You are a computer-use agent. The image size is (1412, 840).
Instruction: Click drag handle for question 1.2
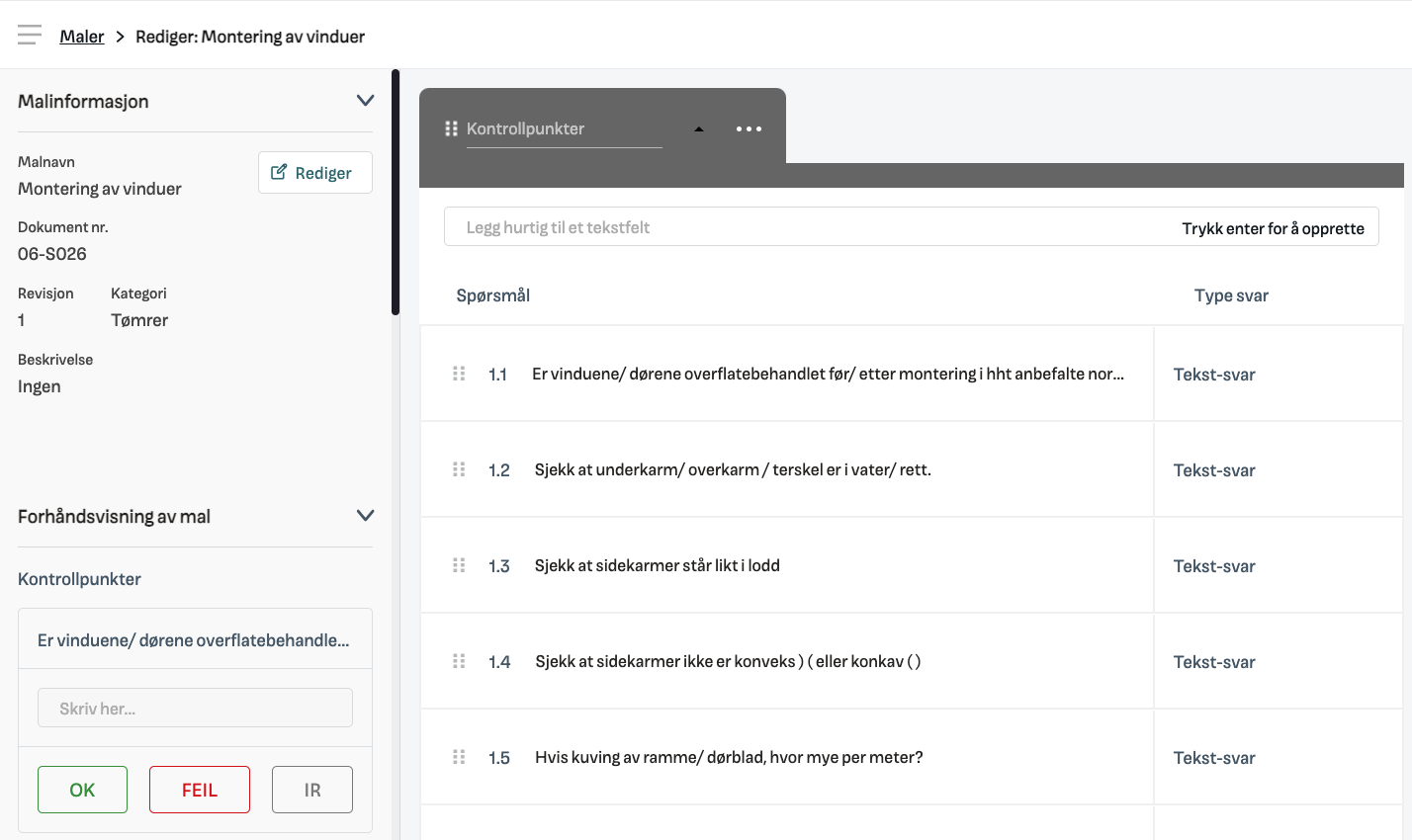tap(459, 469)
